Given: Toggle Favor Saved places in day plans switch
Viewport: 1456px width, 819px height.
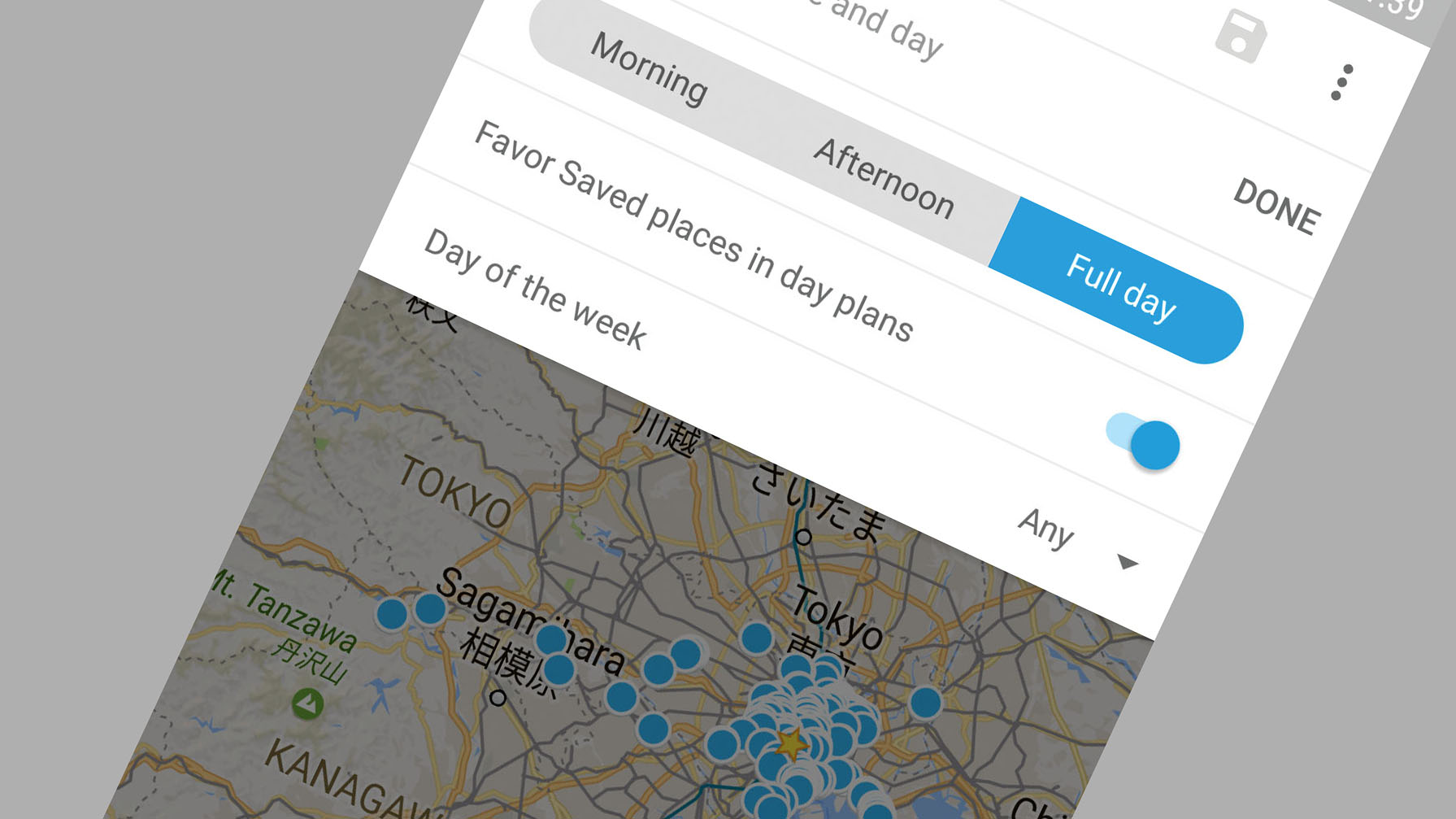Looking at the screenshot, I should (1144, 441).
